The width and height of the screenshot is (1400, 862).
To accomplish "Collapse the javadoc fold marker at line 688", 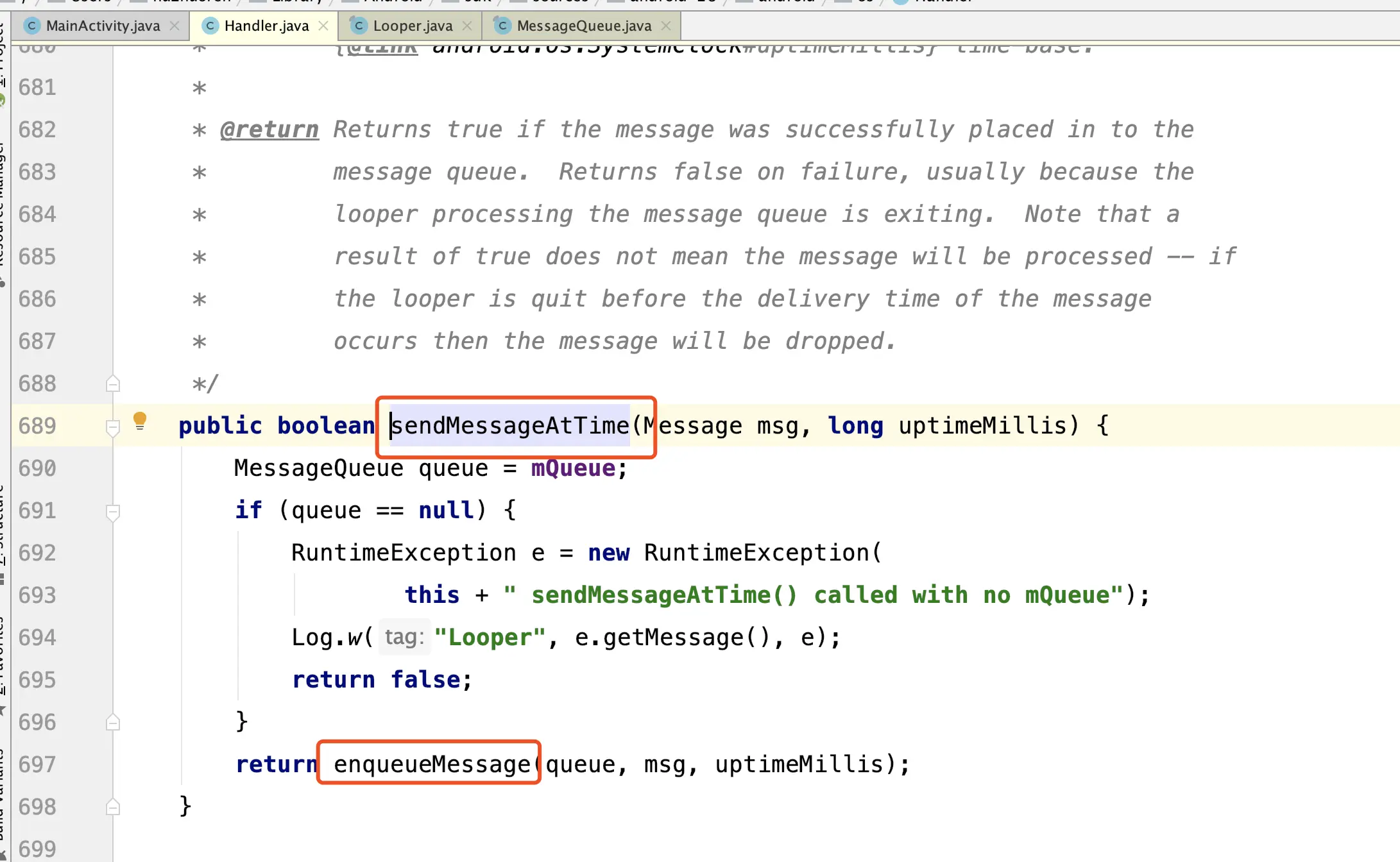I will click(x=114, y=383).
